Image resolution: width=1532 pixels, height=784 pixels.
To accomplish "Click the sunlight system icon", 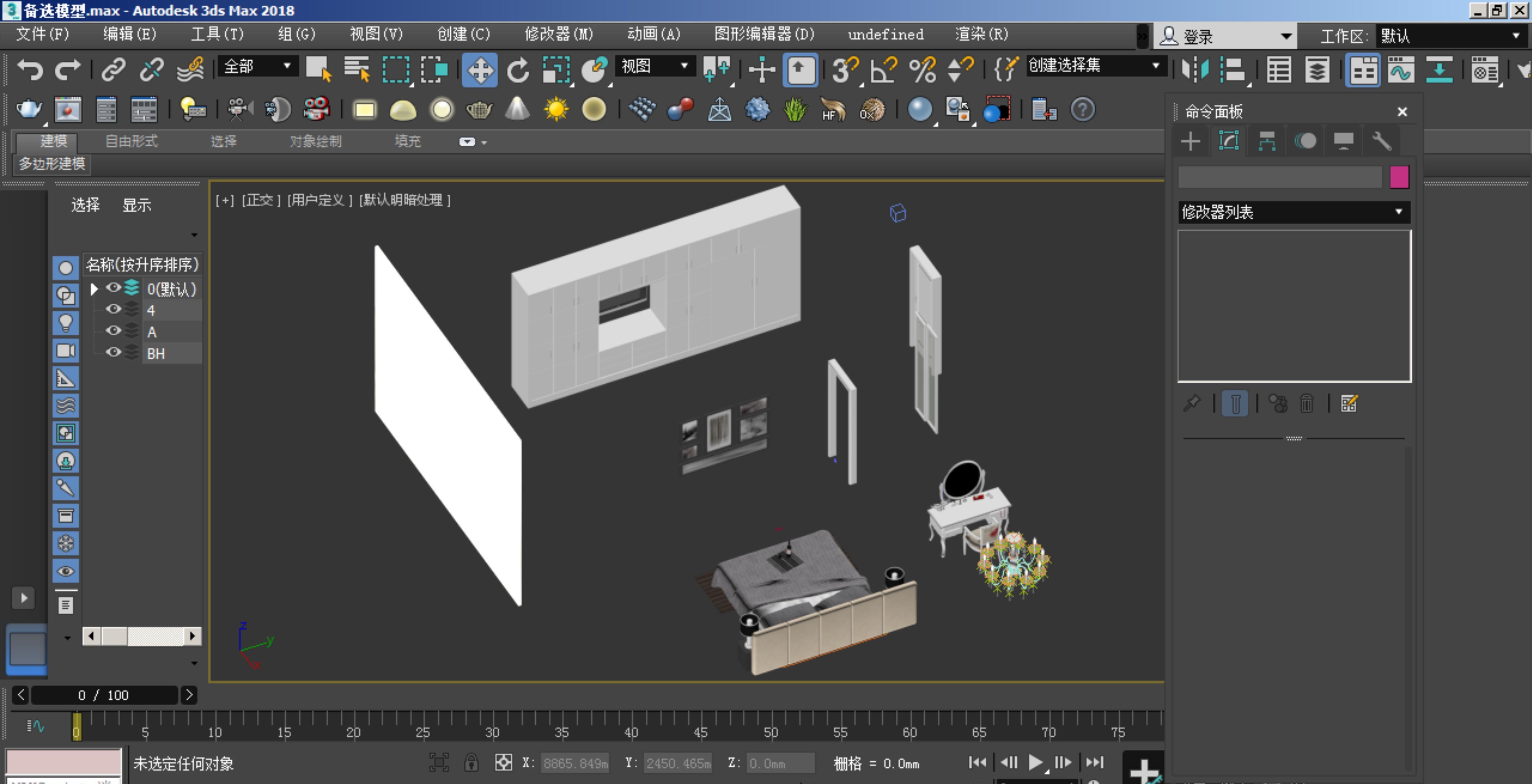I will pos(556,109).
